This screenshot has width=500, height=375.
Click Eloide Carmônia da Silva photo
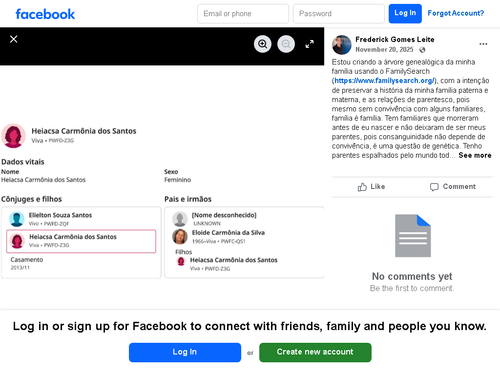tap(180, 237)
